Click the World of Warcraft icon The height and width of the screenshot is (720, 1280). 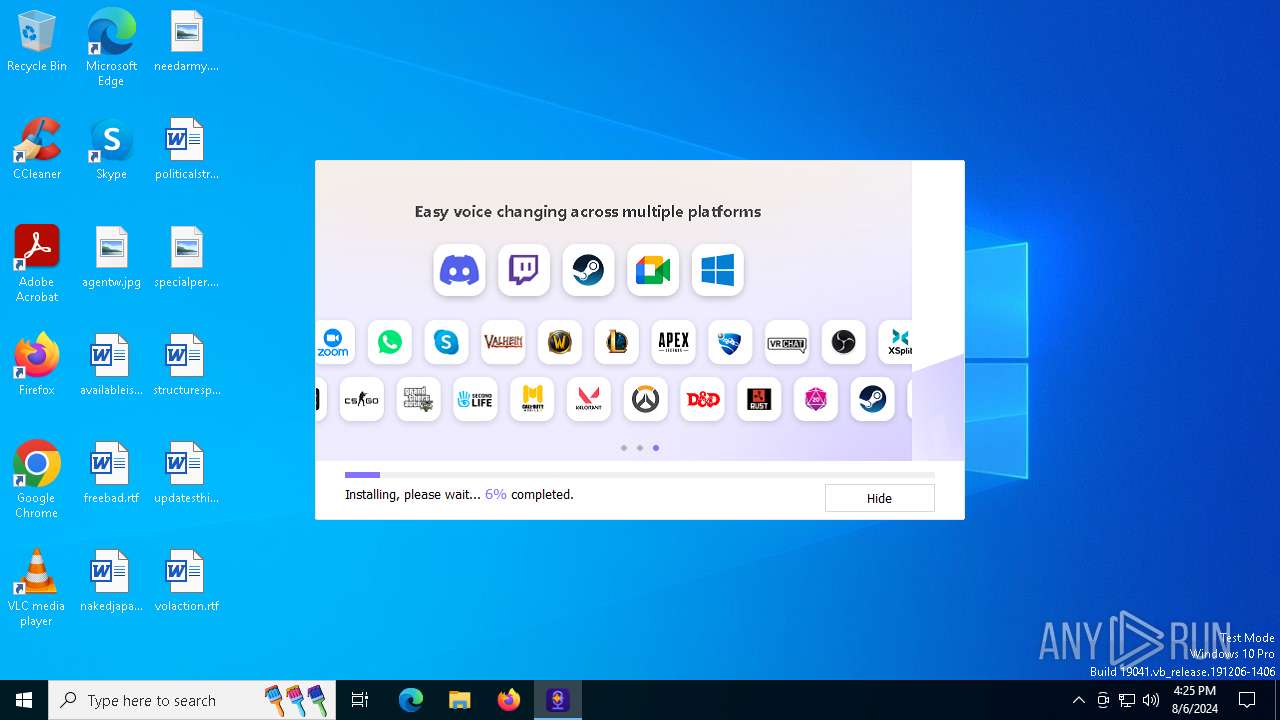pyautogui.click(x=560, y=343)
